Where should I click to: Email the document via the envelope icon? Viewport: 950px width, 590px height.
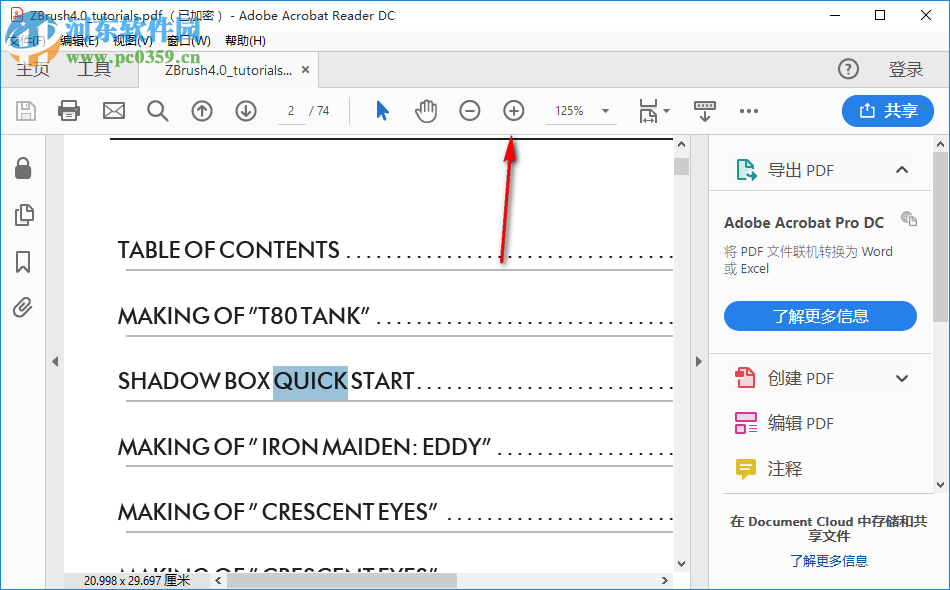click(x=113, y=111)
